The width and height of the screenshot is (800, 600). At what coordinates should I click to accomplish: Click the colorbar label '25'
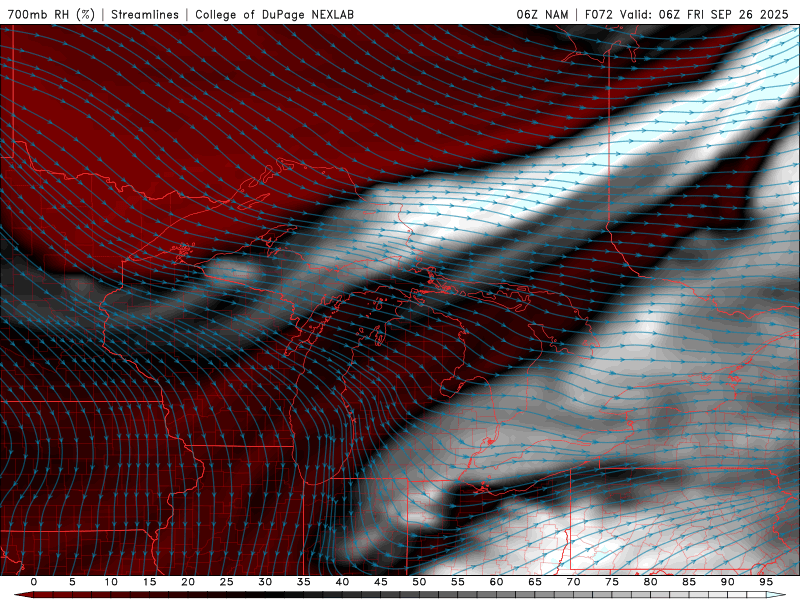(x=227, y=582)
